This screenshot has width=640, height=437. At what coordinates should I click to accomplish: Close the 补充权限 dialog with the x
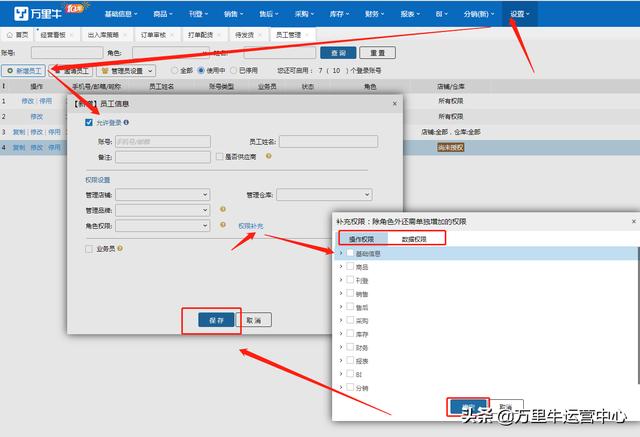tap(634, 221)
